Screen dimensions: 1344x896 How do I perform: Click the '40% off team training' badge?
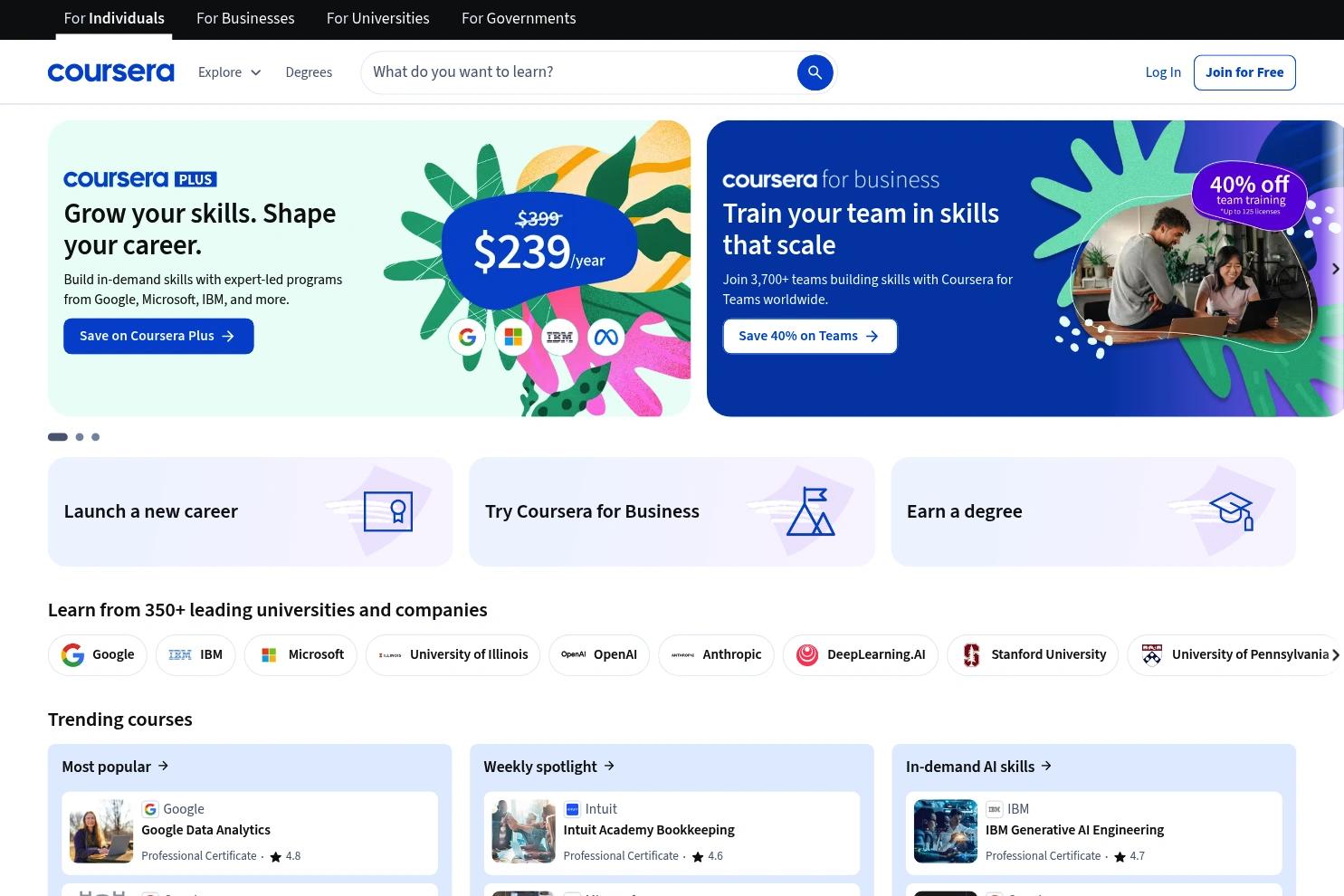(1250, 194)
